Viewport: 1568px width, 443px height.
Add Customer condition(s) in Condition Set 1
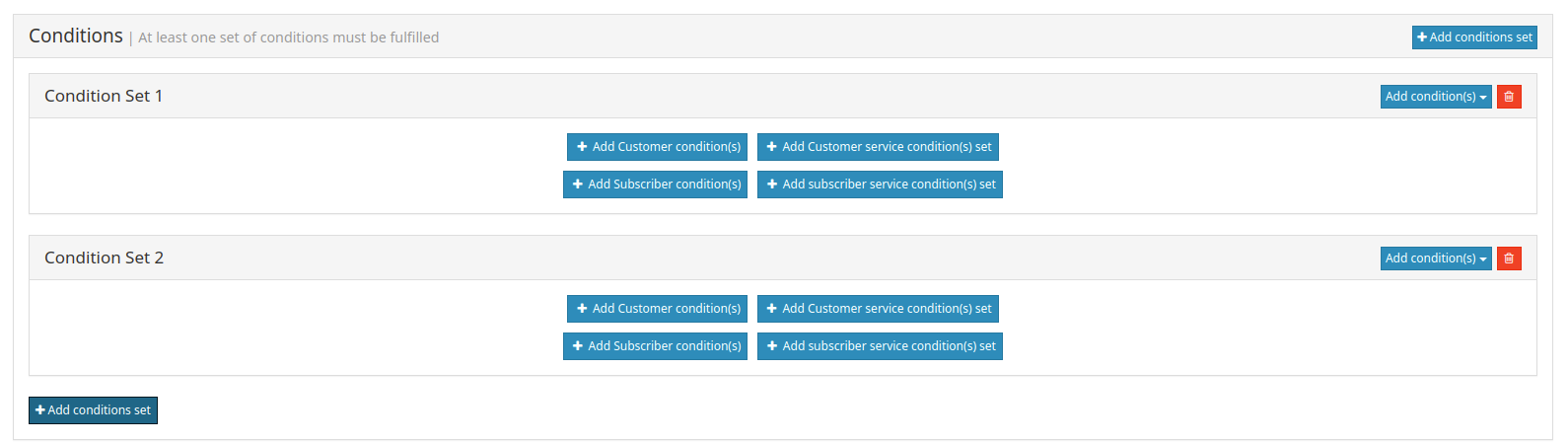click(x=657, y=147)
